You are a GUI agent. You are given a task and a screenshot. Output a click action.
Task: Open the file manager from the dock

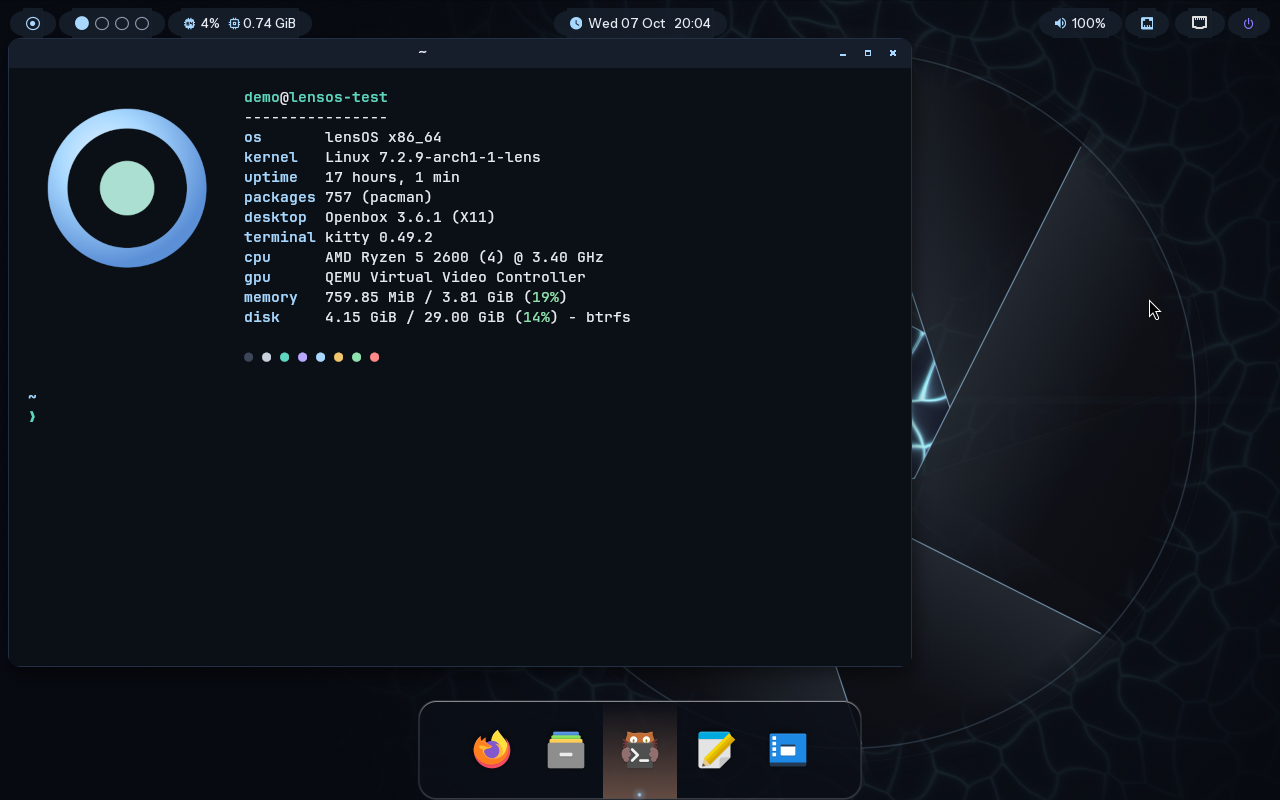coord(566,750)
